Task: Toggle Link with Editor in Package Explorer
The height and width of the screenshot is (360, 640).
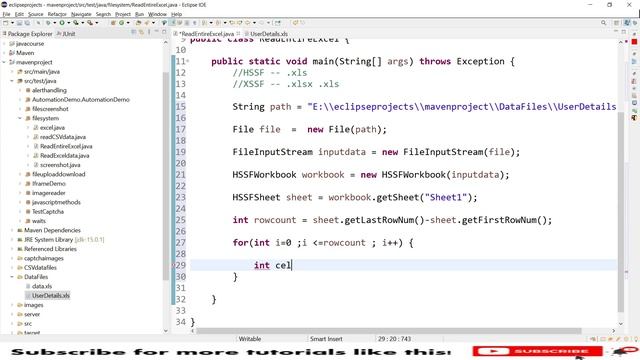Action: pos(141,32)
